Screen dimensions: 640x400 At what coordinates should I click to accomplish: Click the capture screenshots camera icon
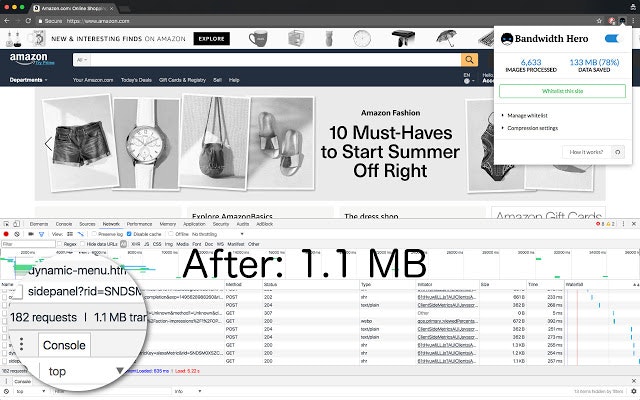click(x=31, y=234)
